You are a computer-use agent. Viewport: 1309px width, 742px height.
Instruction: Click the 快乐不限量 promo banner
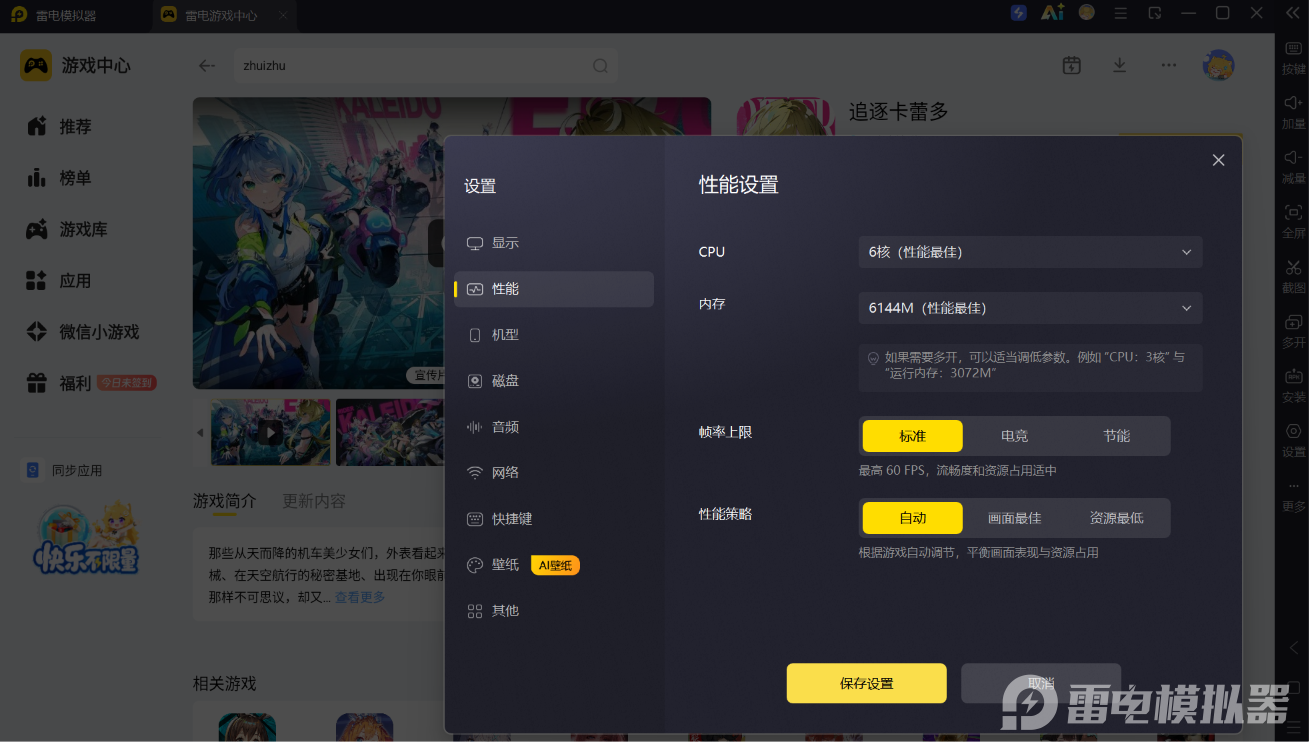click(x=86, y=537)
